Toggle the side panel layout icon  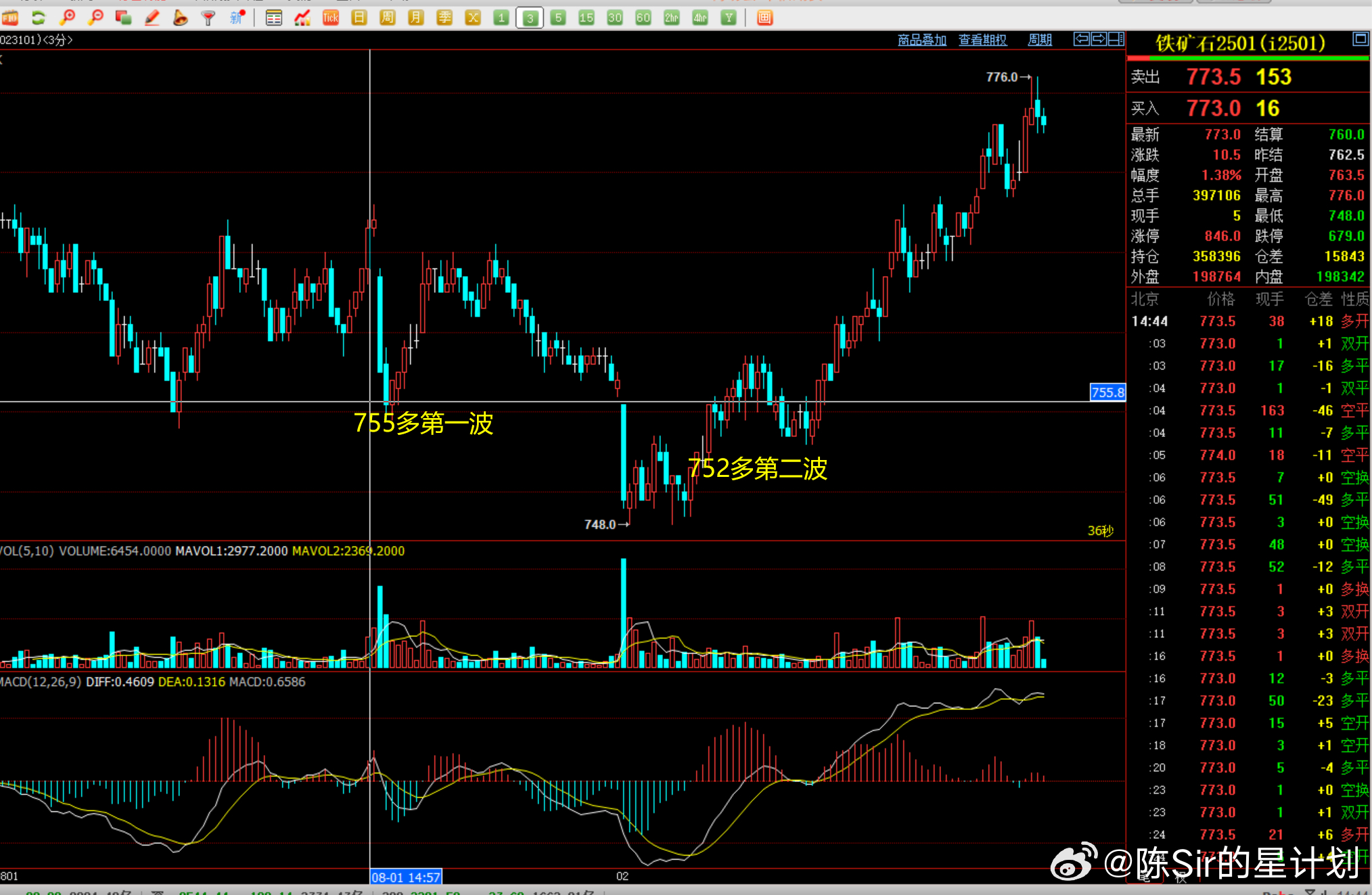click(x=1116, y=39)
